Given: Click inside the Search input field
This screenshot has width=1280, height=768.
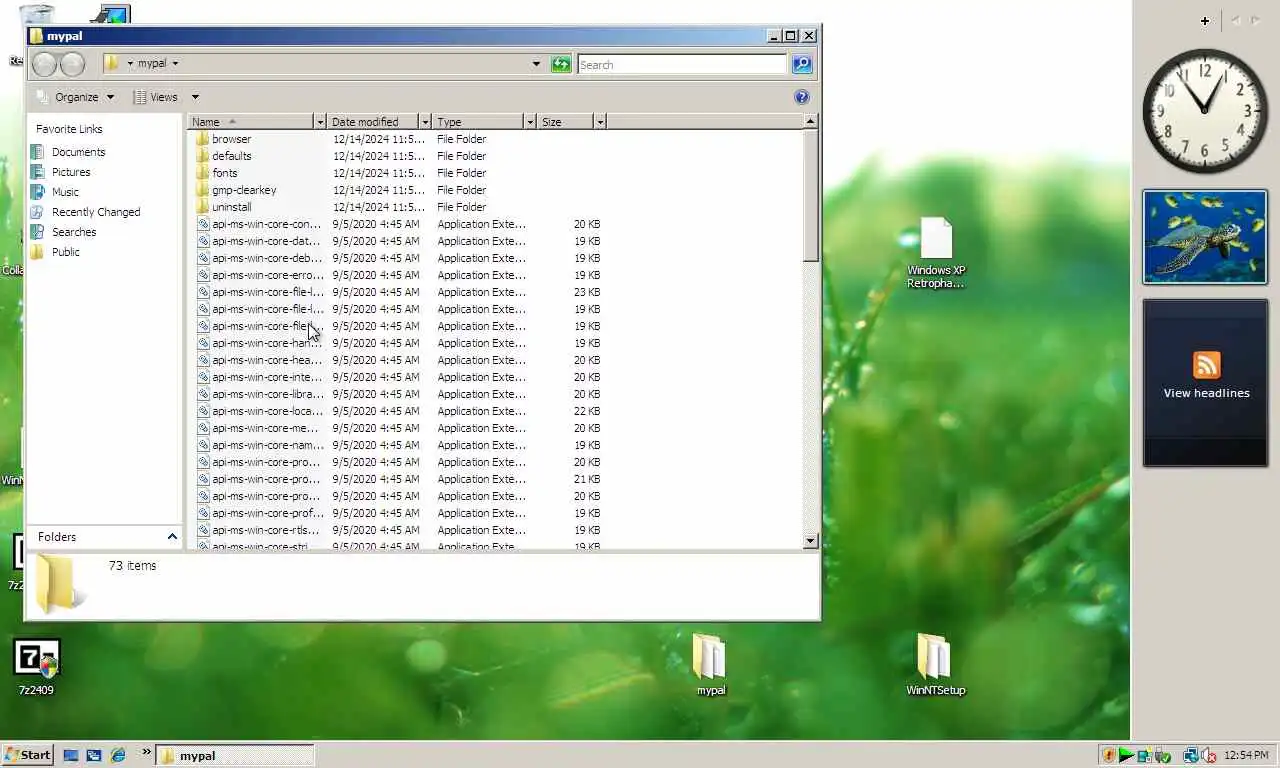Looking at the screenshot, I should pyautogui.click(x=683, y=64).
